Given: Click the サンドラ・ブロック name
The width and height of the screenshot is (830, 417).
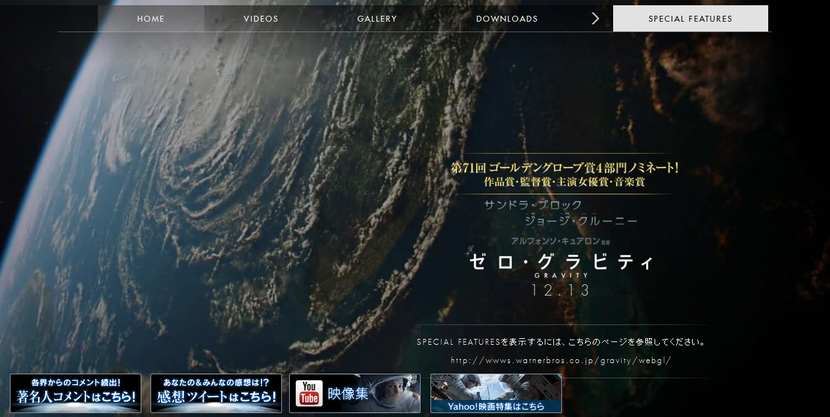Looking at the screenshot, I should click(533, 205).
